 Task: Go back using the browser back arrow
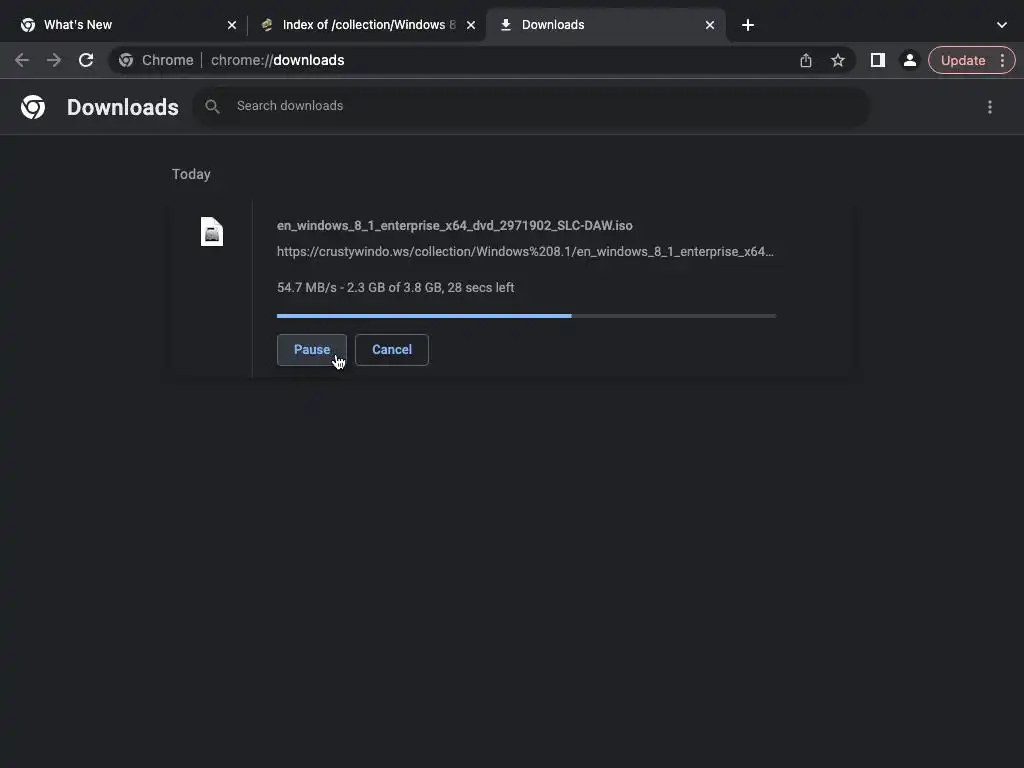tap(22, 60)
